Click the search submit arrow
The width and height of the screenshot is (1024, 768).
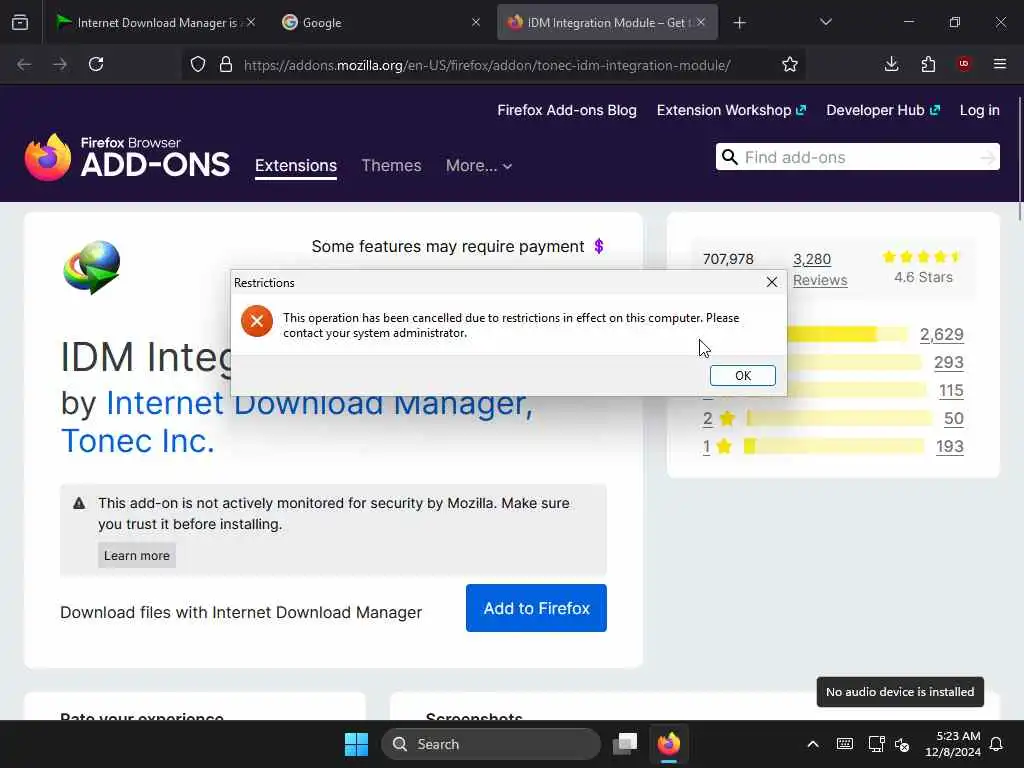pyautogui.click(x=987, y=157)
